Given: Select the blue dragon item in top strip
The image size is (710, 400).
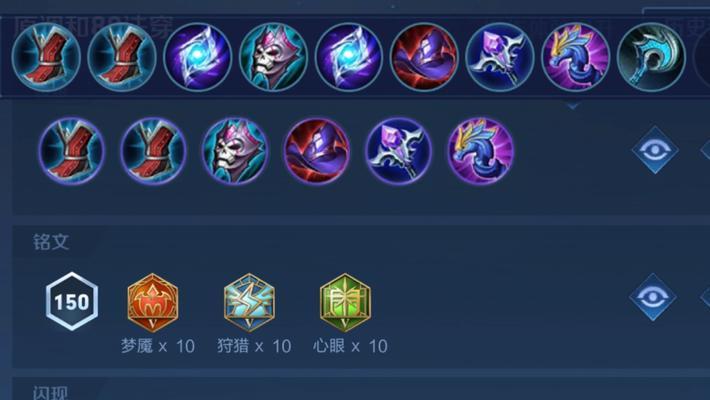Looking at the screenshot, I should (575, 58).
